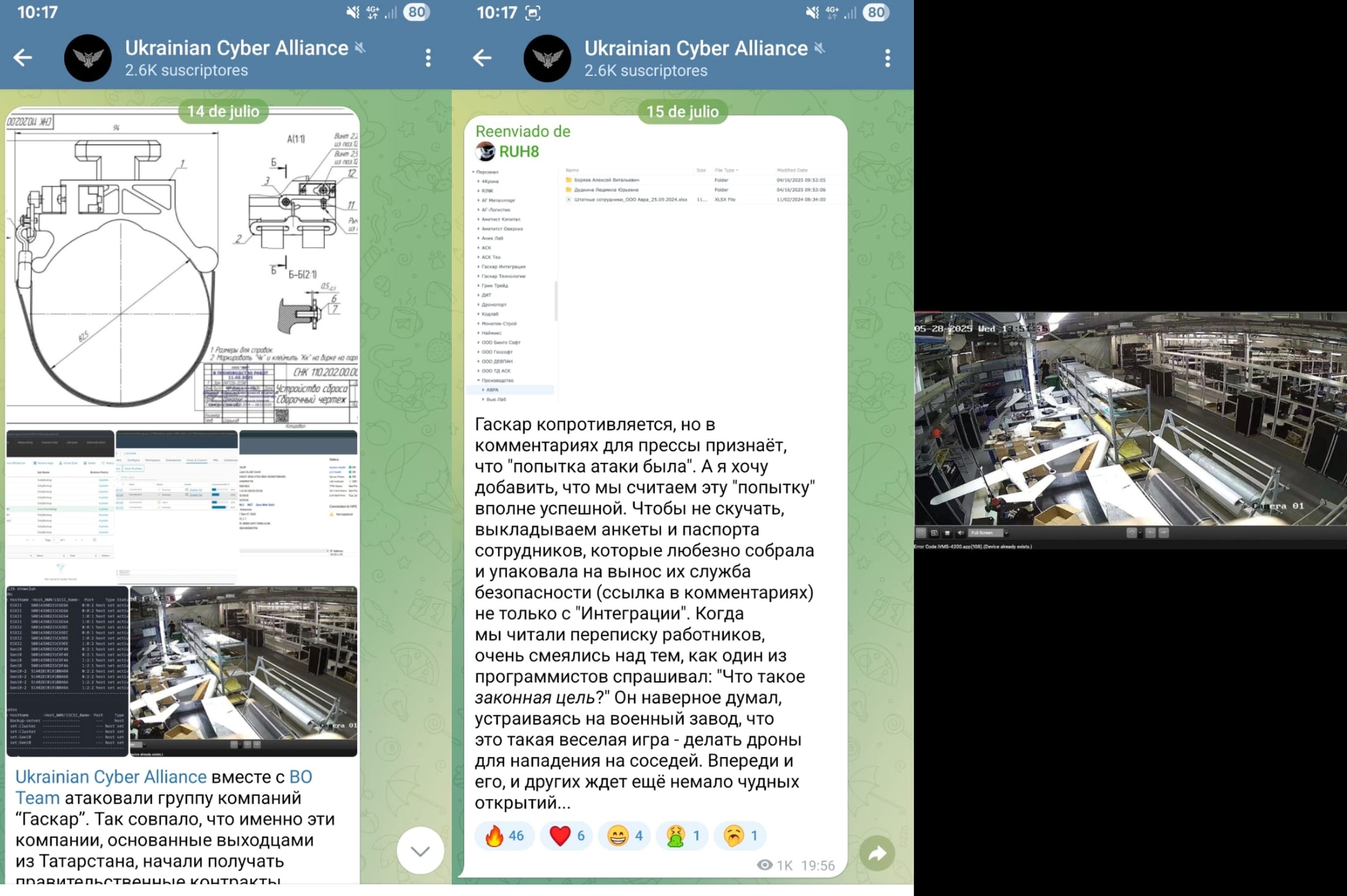Toggle the camera audio speaker icon
This screenshot has height=896, width=1347.
coord(961,533)
